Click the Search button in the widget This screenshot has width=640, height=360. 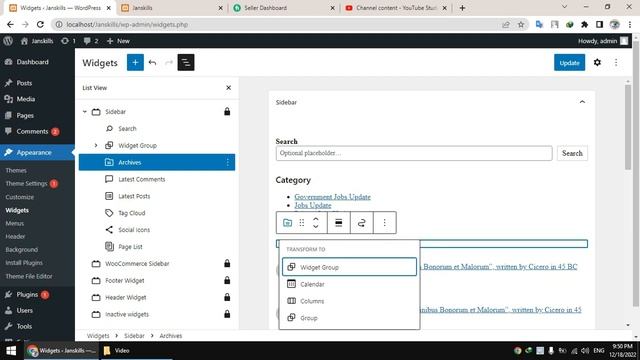click(x=572, y=153)
